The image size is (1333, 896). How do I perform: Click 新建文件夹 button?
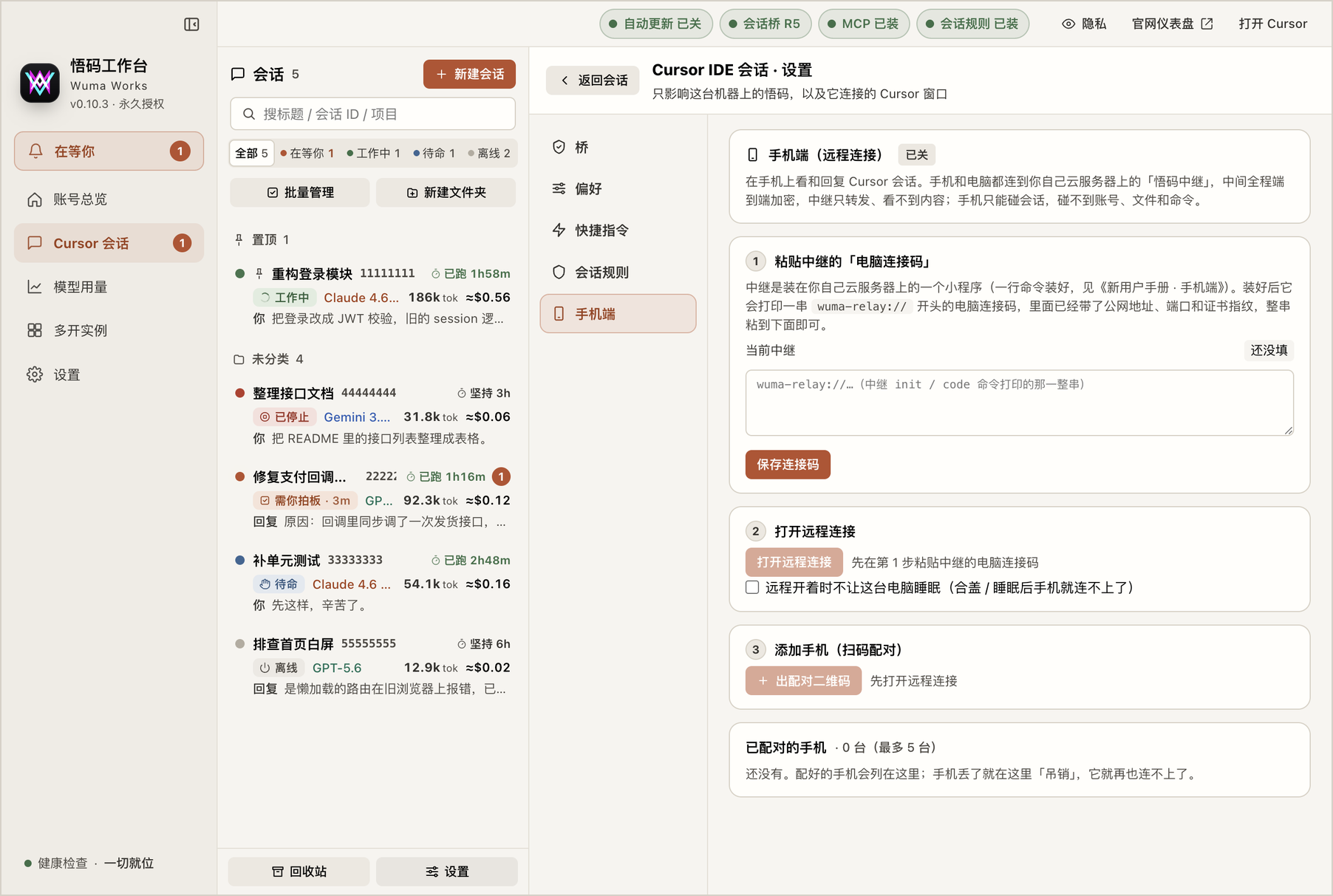446,192
